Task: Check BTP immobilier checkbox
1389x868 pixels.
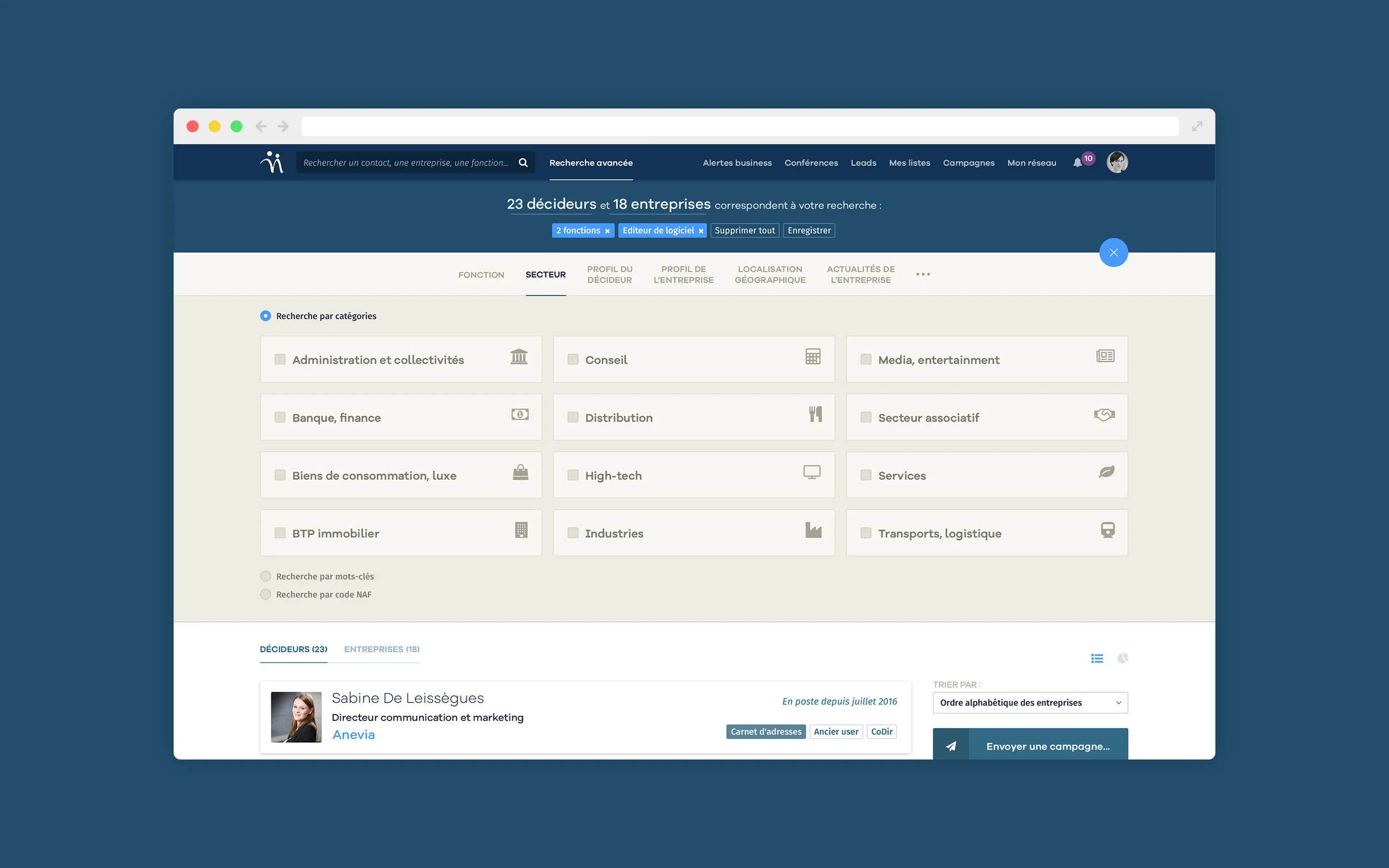Action: coord(280,533)
